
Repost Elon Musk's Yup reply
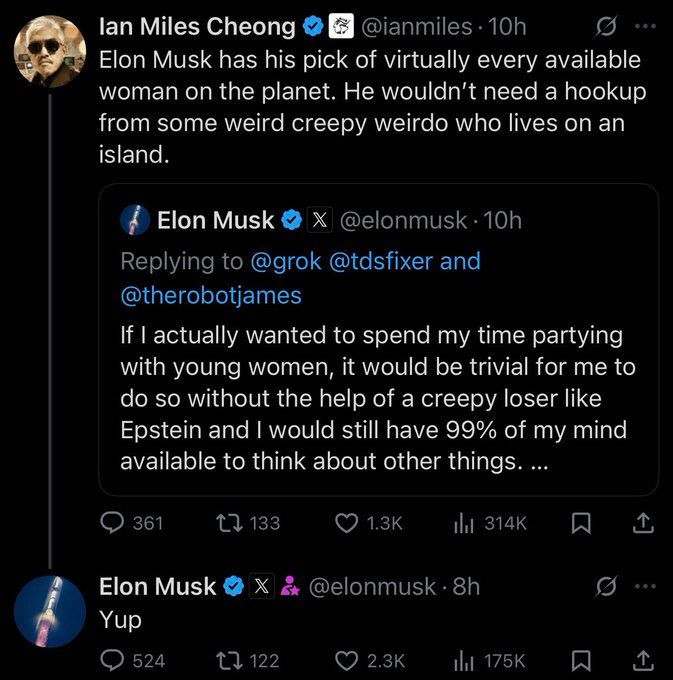[x=232, y=660]
